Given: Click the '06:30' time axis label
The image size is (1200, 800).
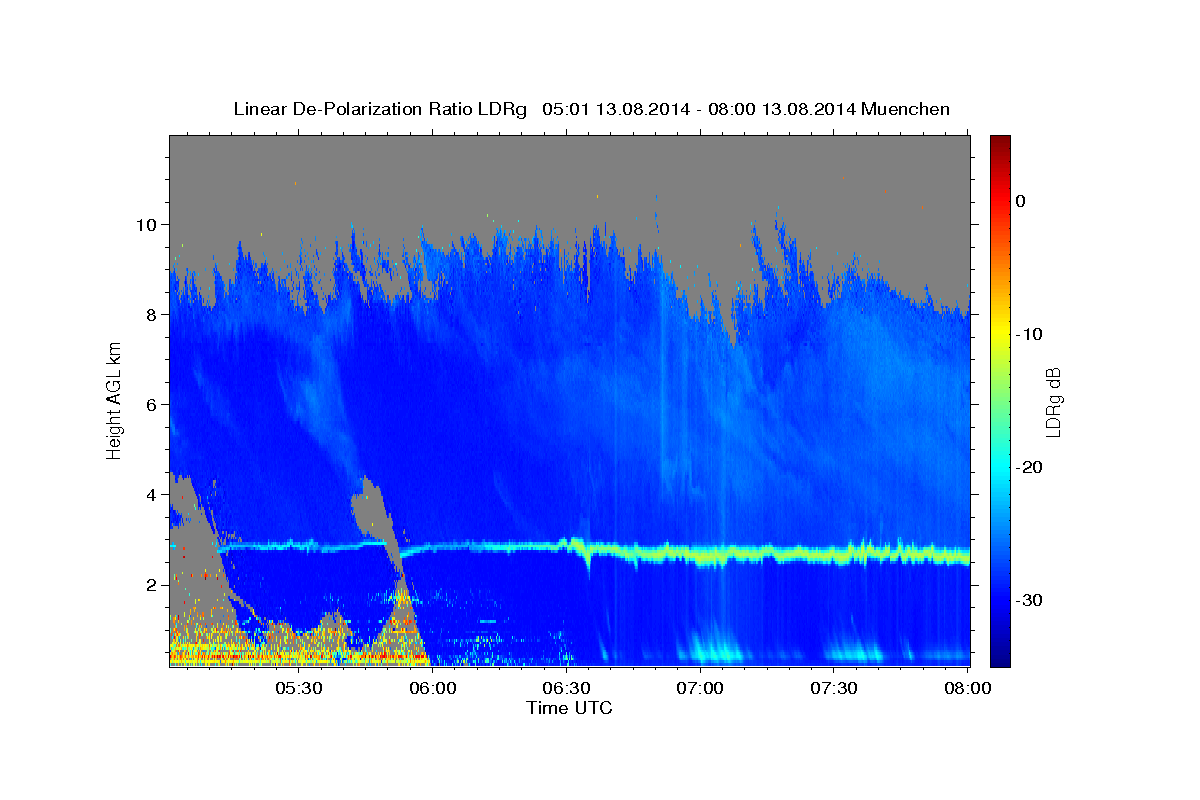Looking at the screenshot, I should tap(567, 688).
